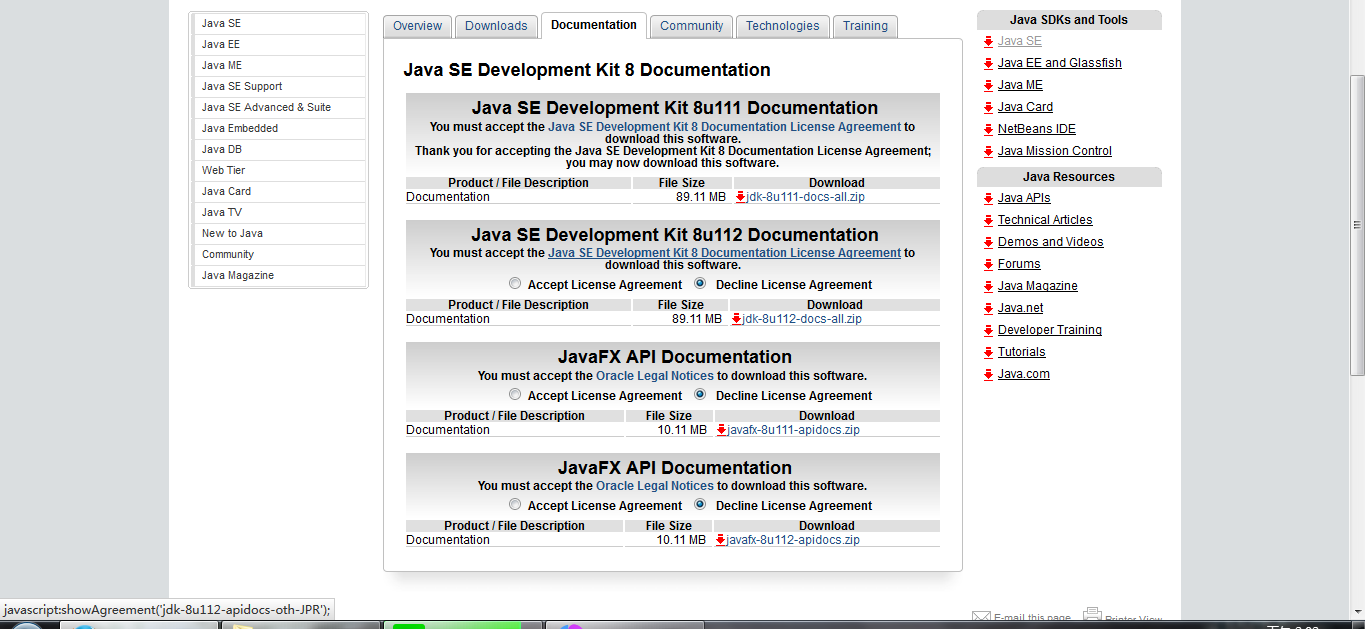Click the '89.11 MB' size in jdk-8u111 row

tap(701, 197)
